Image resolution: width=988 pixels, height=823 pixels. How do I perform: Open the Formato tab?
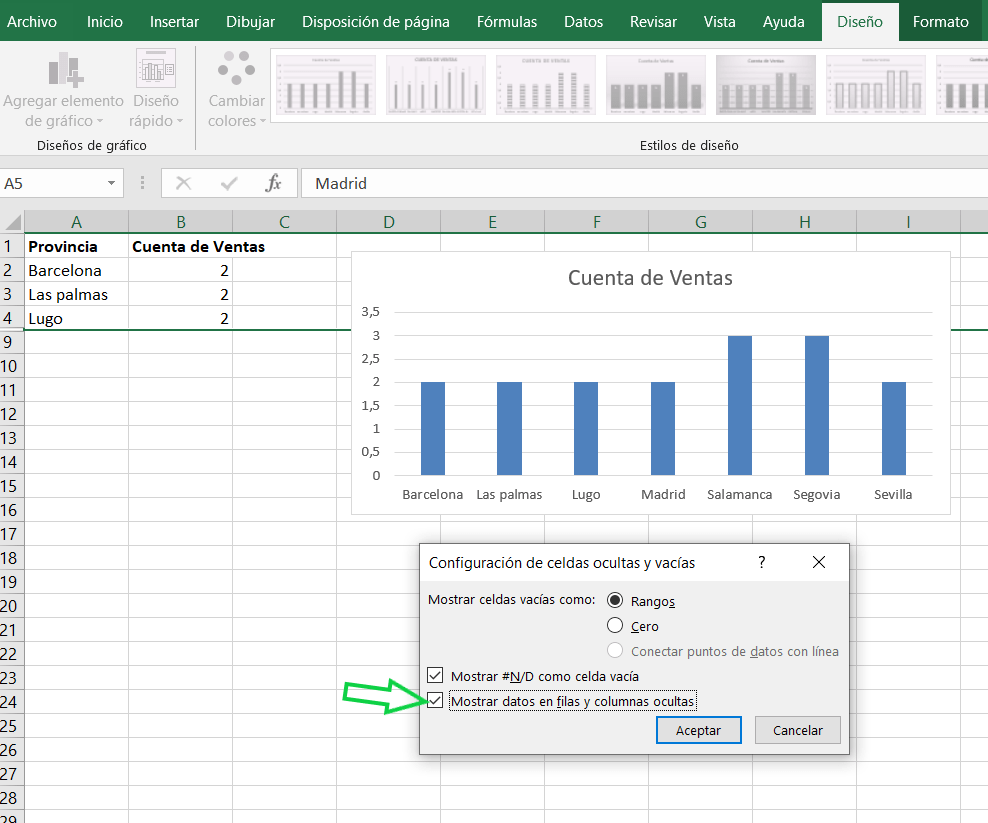pyautogui.click(x=940, y=21)
